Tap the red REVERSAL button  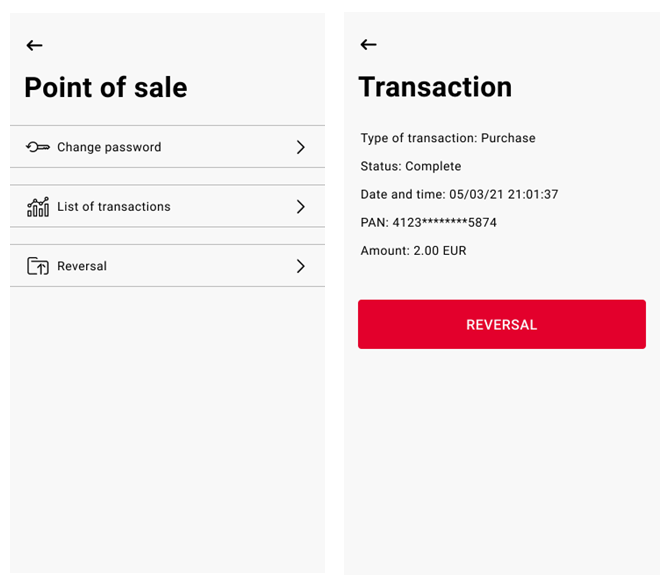[502, 324]
